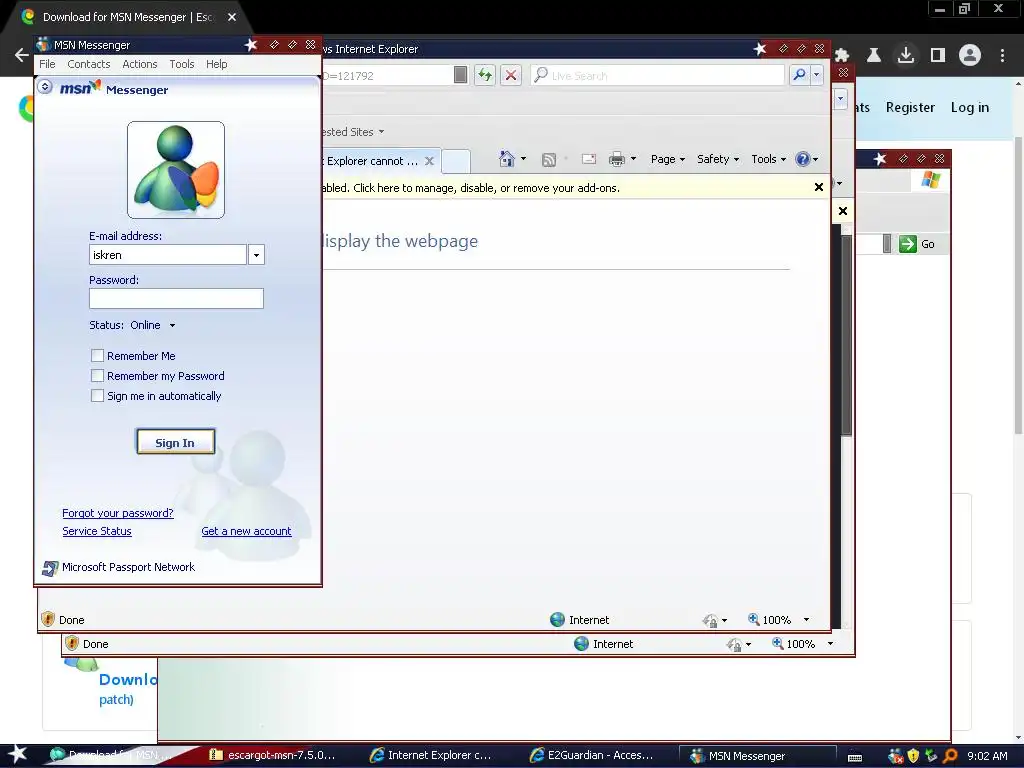Viewport: 1024px width, 768px height.
Task: Check the Remember Me checkbox
Action: point(97,355)
